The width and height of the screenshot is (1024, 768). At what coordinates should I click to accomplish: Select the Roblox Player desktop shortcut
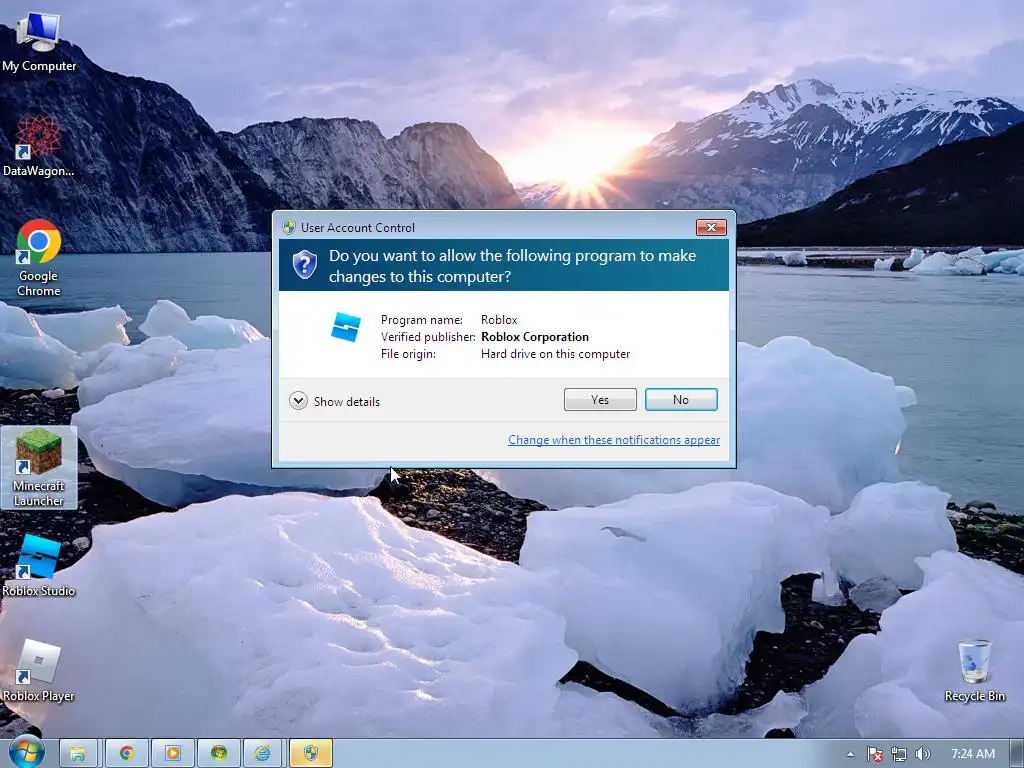[39, 671]
